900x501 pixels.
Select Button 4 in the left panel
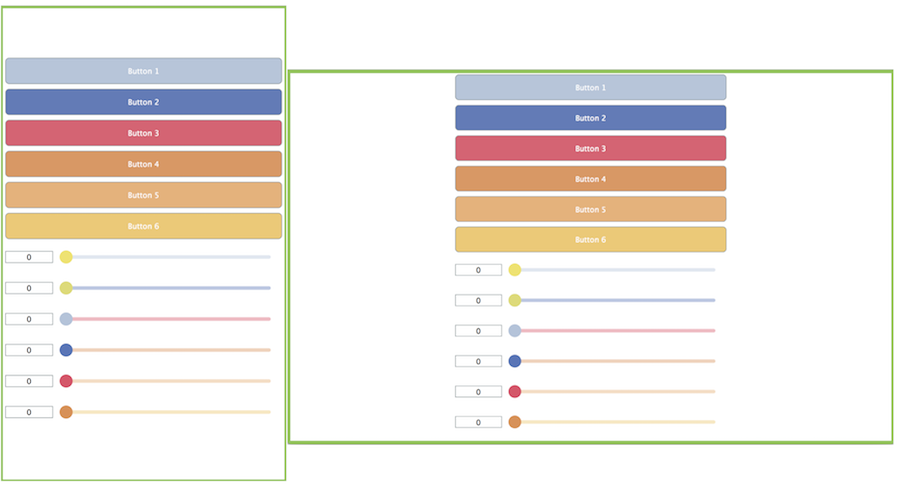point(143,164)
